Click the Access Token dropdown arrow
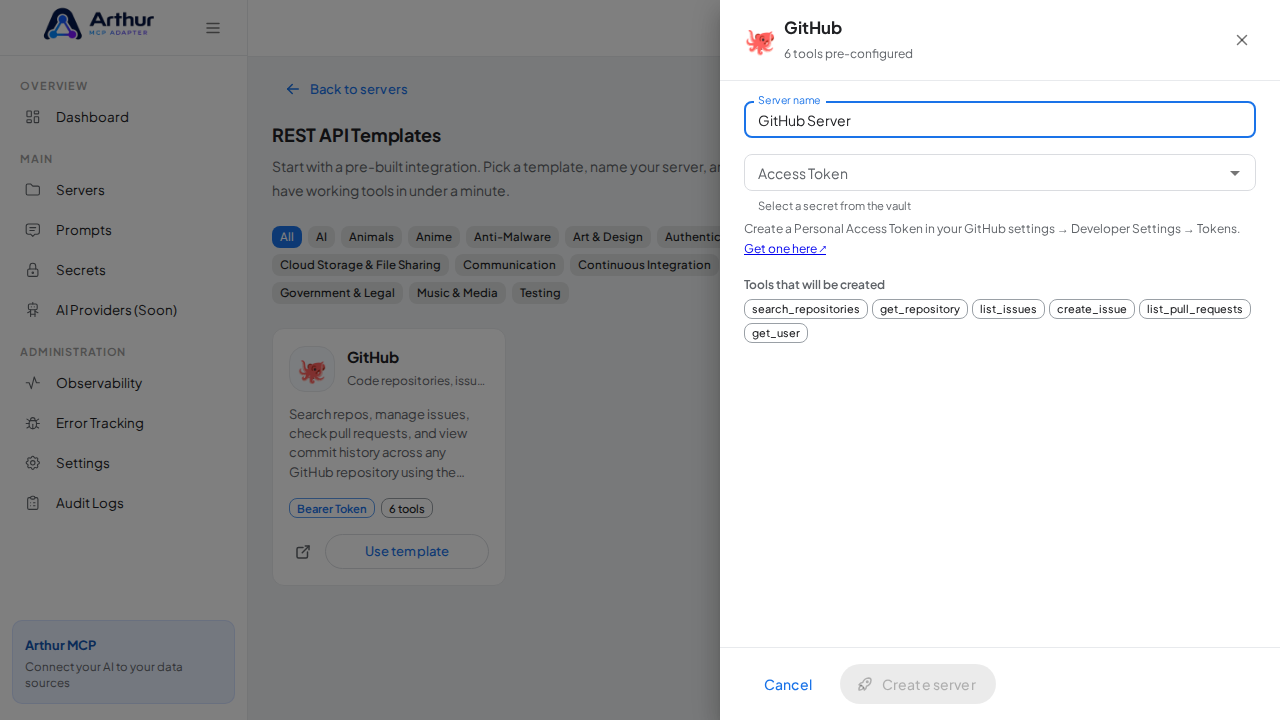 click(x=1235, y=173)
